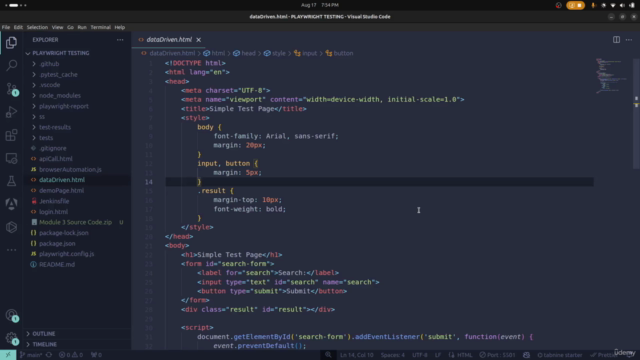Viewport: 640px width, 360px height.
Task: Click the Split Editor icon
Action: coord(616,40)
